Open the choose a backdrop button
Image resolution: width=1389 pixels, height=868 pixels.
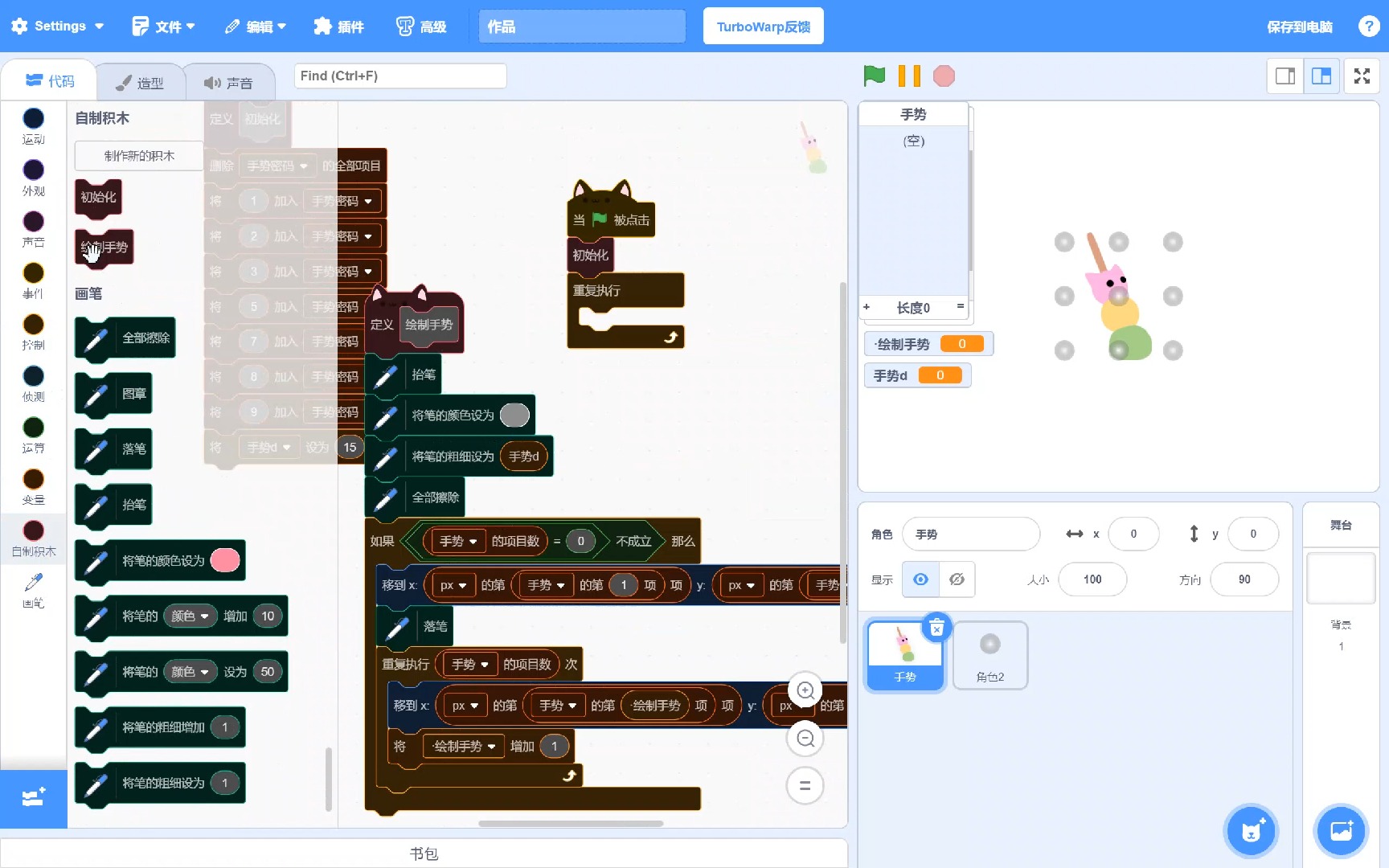coord(1341,830)
